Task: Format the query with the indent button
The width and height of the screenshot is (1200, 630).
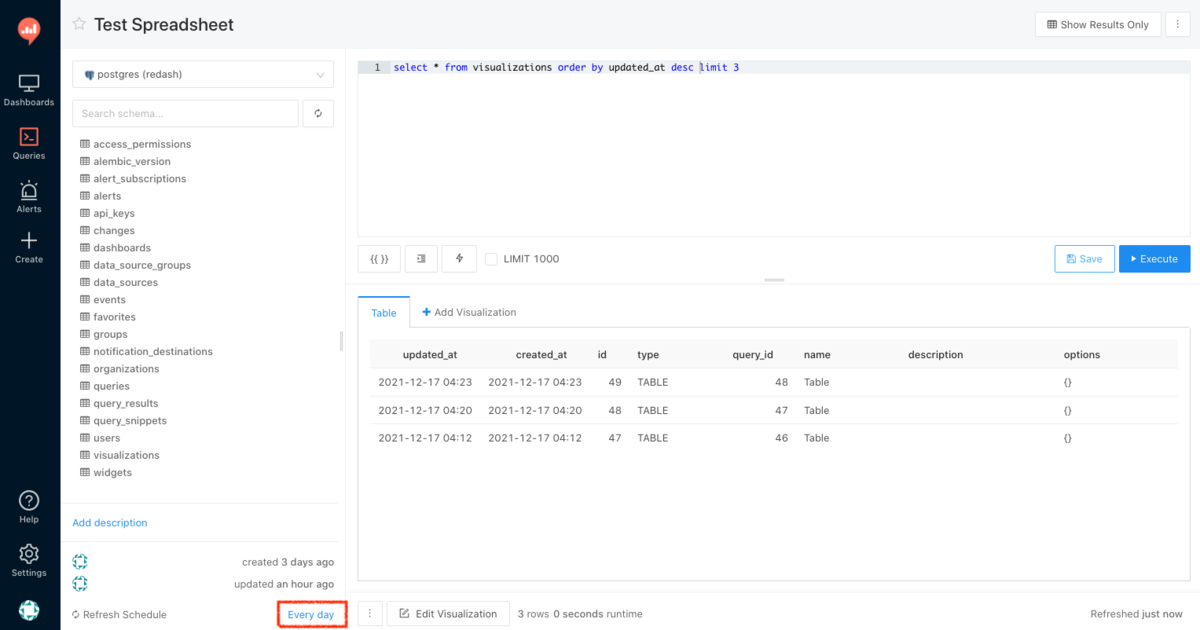Action: [421, 259]
